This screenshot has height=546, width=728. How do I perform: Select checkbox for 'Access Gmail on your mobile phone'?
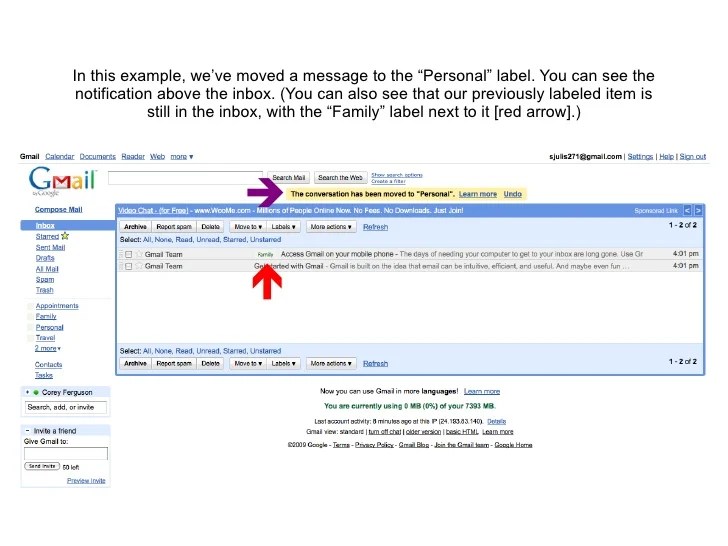click(129, 254)
